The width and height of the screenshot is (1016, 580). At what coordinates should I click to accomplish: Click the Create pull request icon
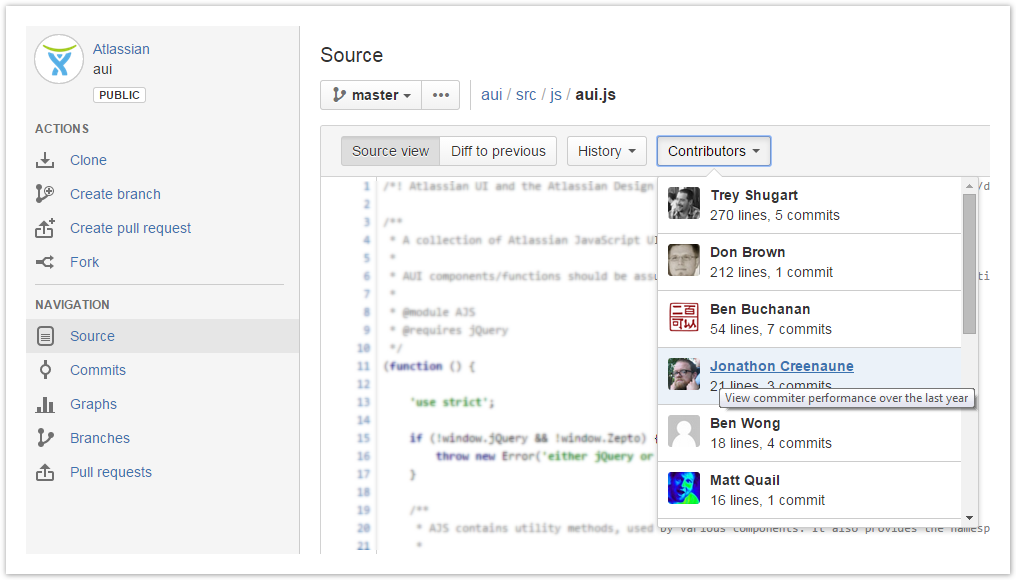click(x=45, y=228)
